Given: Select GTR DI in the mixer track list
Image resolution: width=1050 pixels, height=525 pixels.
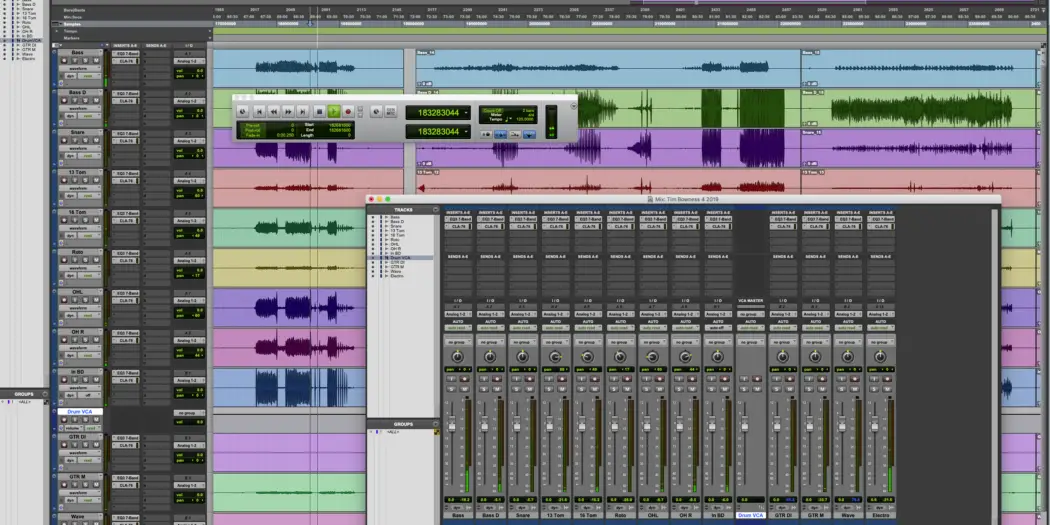Looking at the screenshot, I should click(x=396, y=262).
